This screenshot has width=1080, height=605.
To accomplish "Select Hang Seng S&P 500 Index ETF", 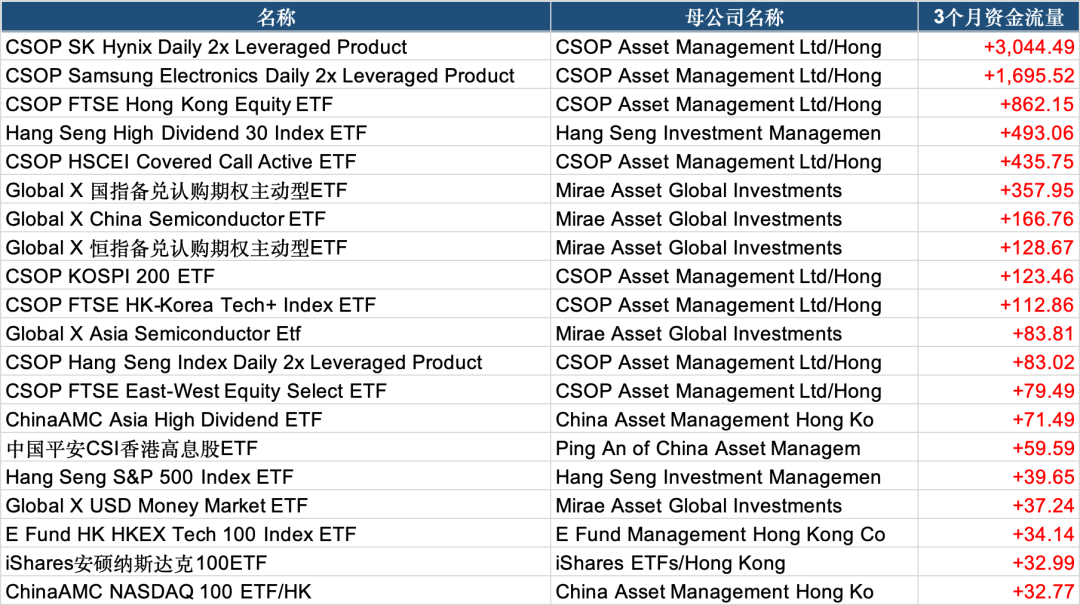I will click(276, 477).
